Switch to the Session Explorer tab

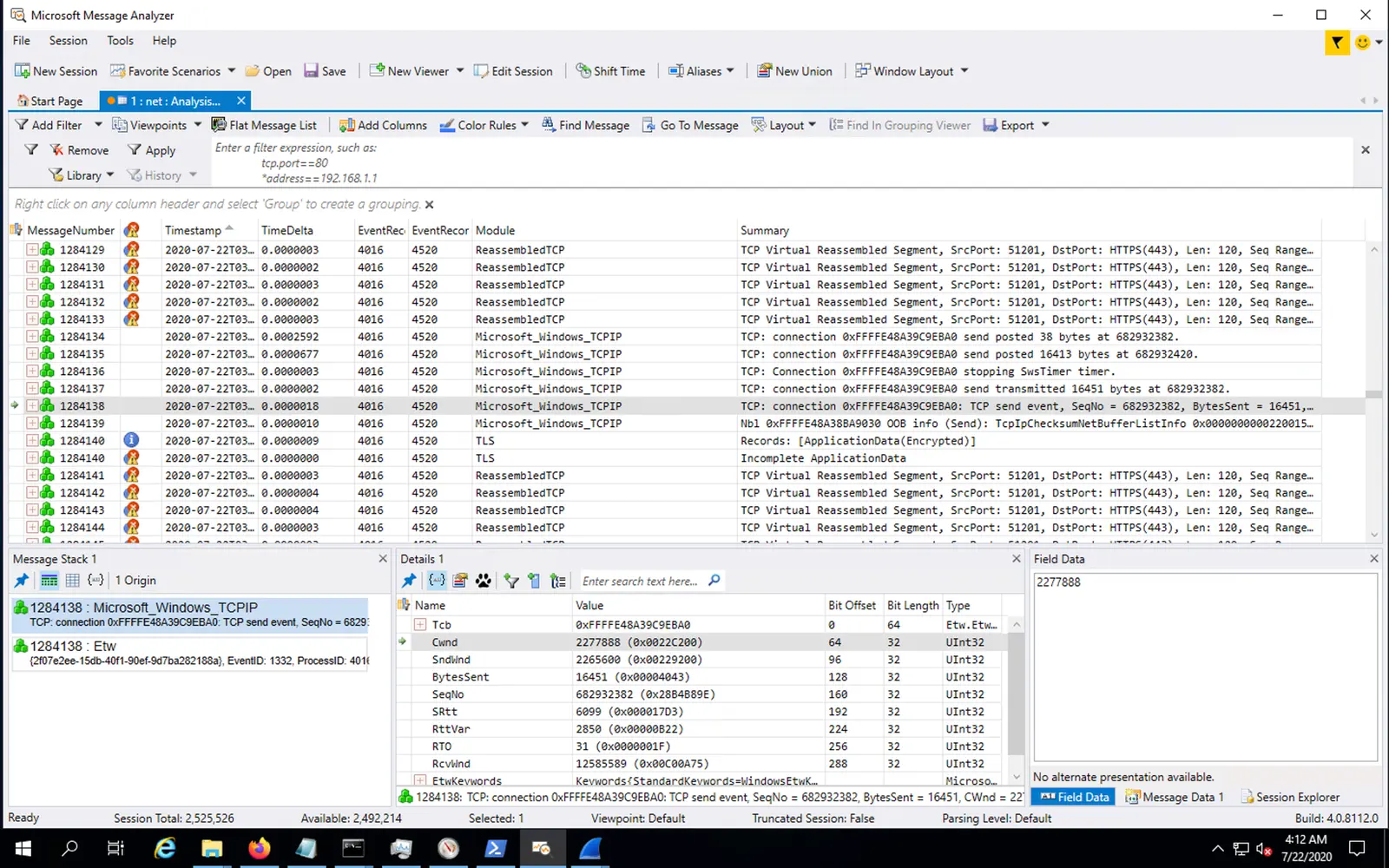pyautogui.click(x=1290, y=797)
